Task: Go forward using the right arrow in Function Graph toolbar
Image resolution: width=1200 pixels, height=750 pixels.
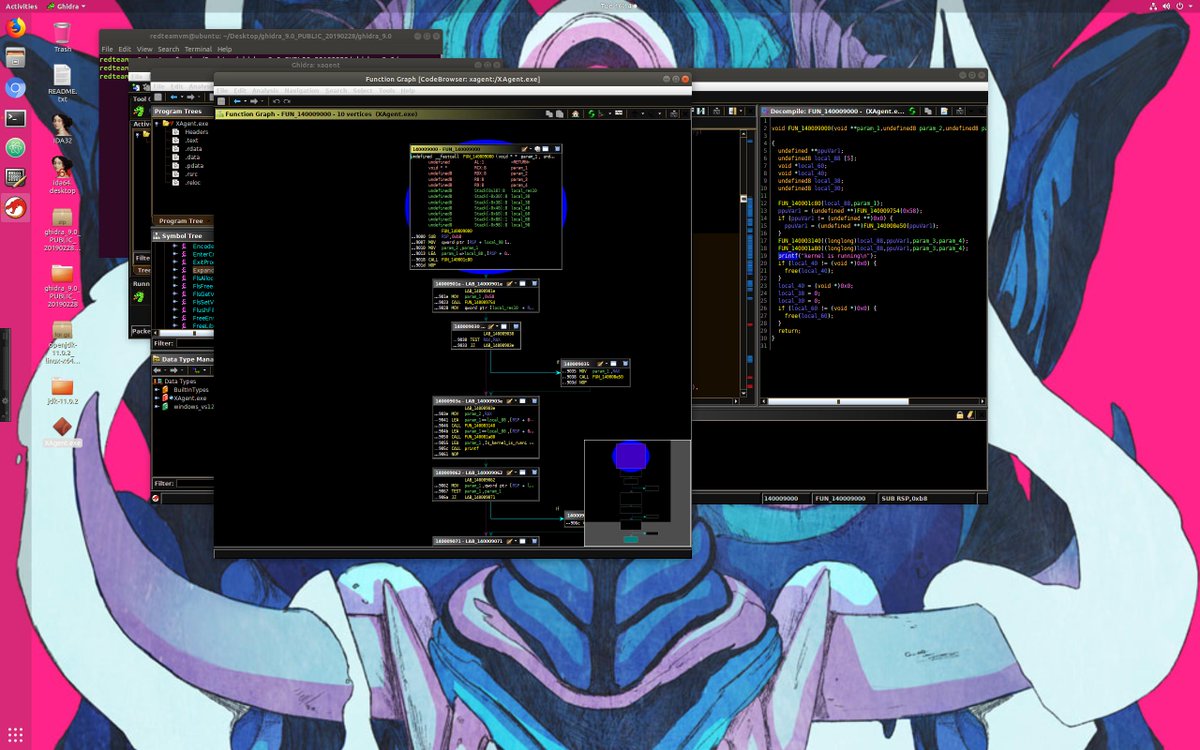Action: click(x=254, y=101)
